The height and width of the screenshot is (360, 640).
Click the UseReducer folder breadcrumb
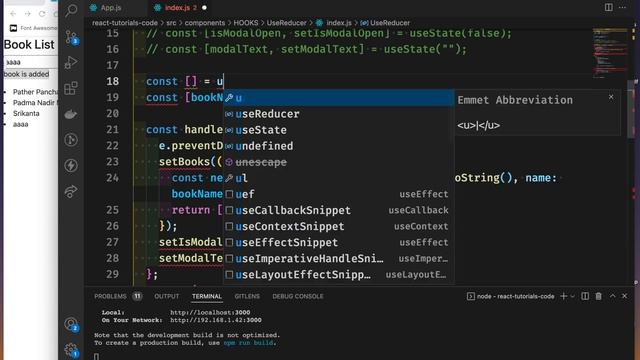coord(287,23)
